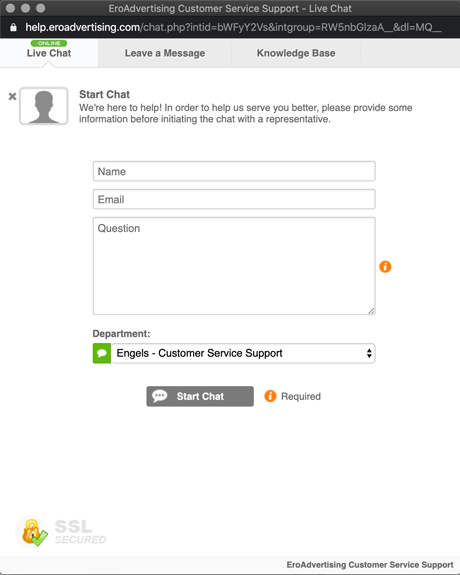
Task: Open the Leave a Message tab
Action: click(x=165, y=53)
